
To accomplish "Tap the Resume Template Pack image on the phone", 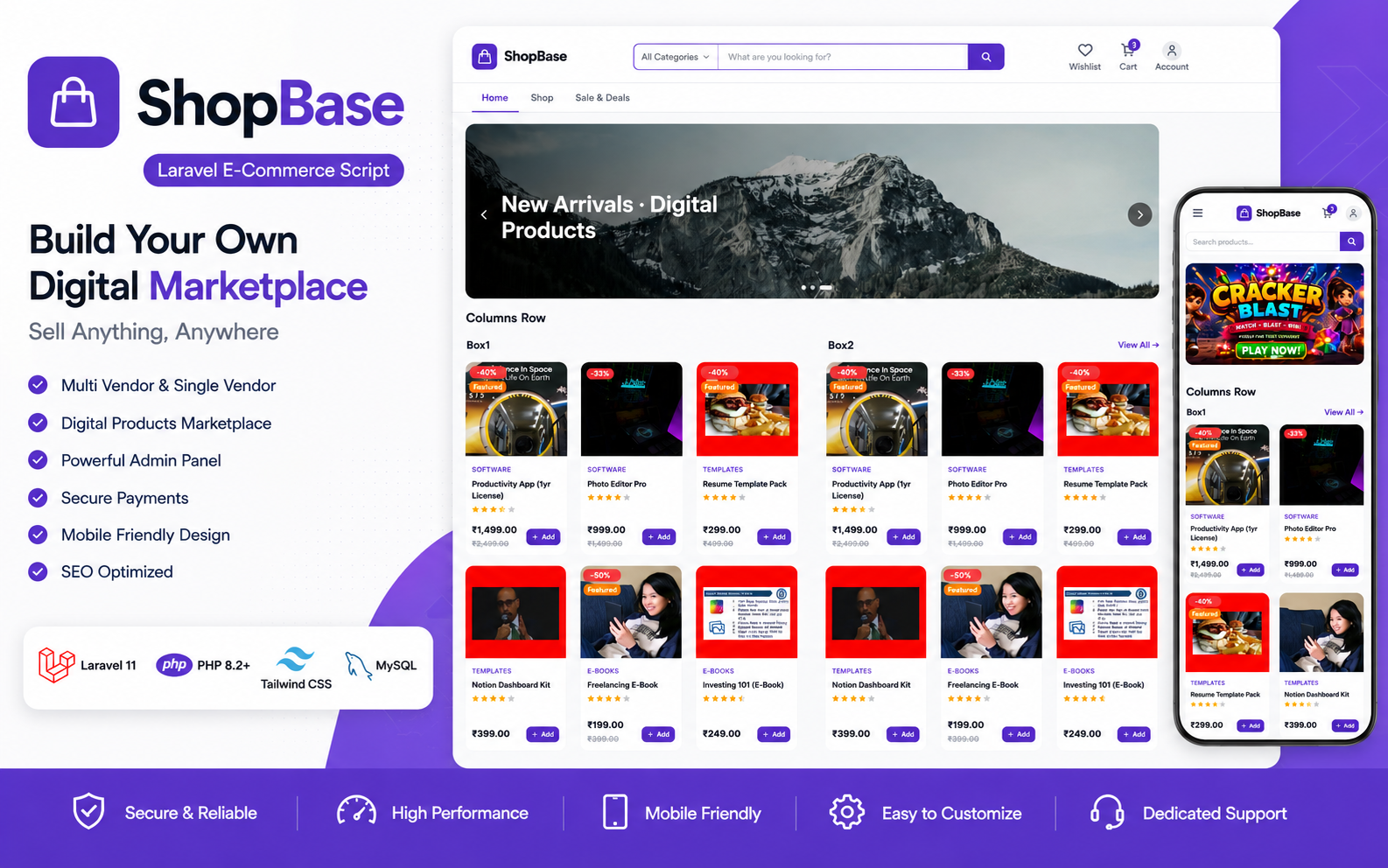I will (1227, 634).
